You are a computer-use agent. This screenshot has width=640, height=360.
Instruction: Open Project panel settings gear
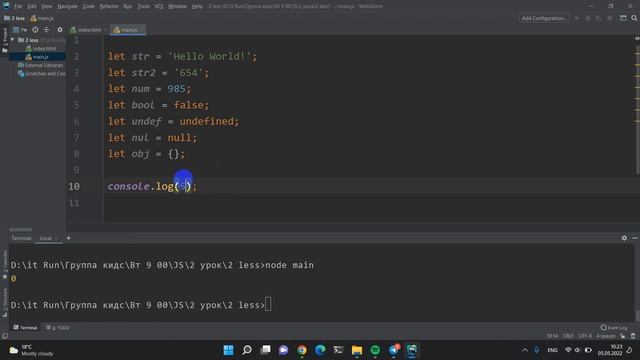60,30
